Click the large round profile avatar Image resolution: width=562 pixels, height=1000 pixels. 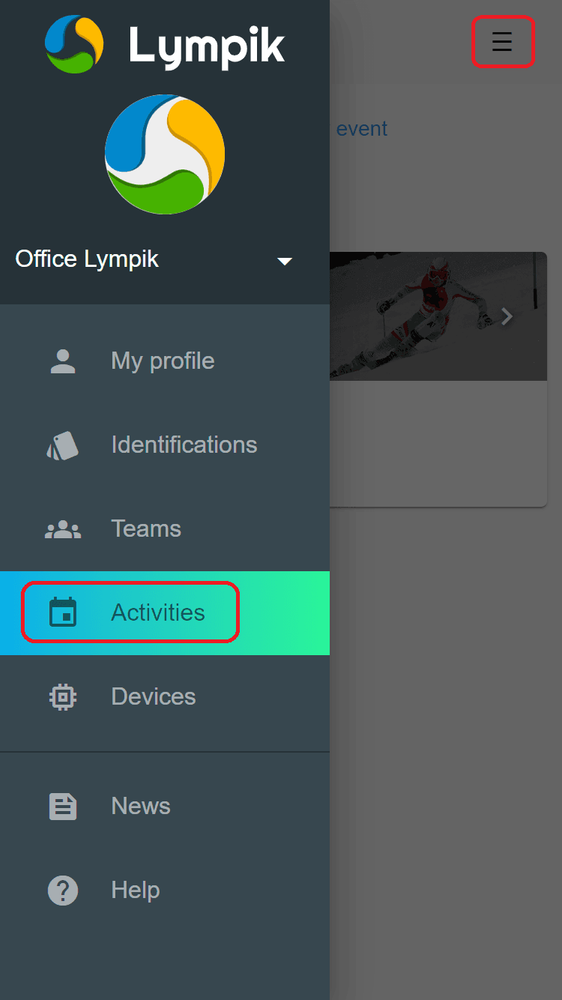coord(165,154)
